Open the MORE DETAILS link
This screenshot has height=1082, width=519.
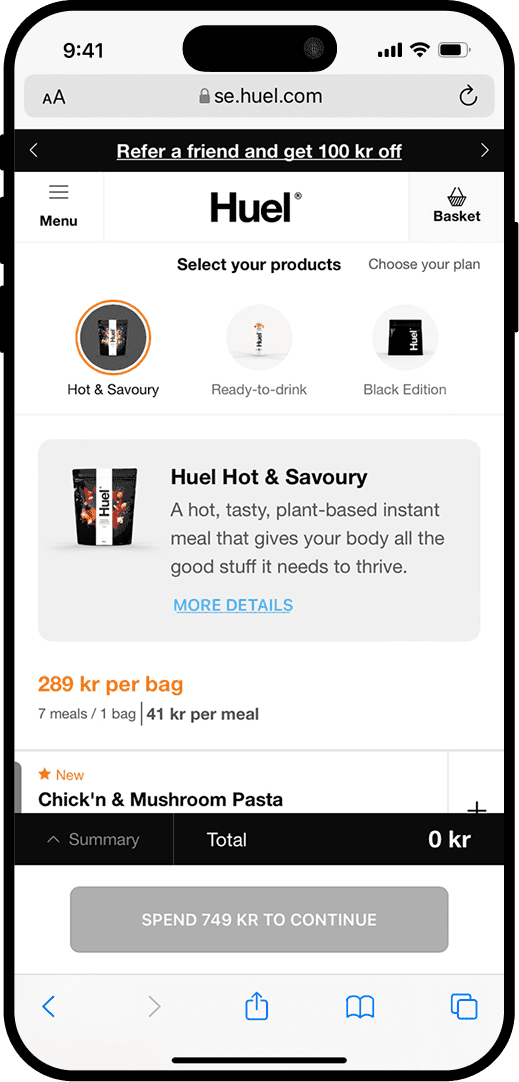click(x=233, y=605)
